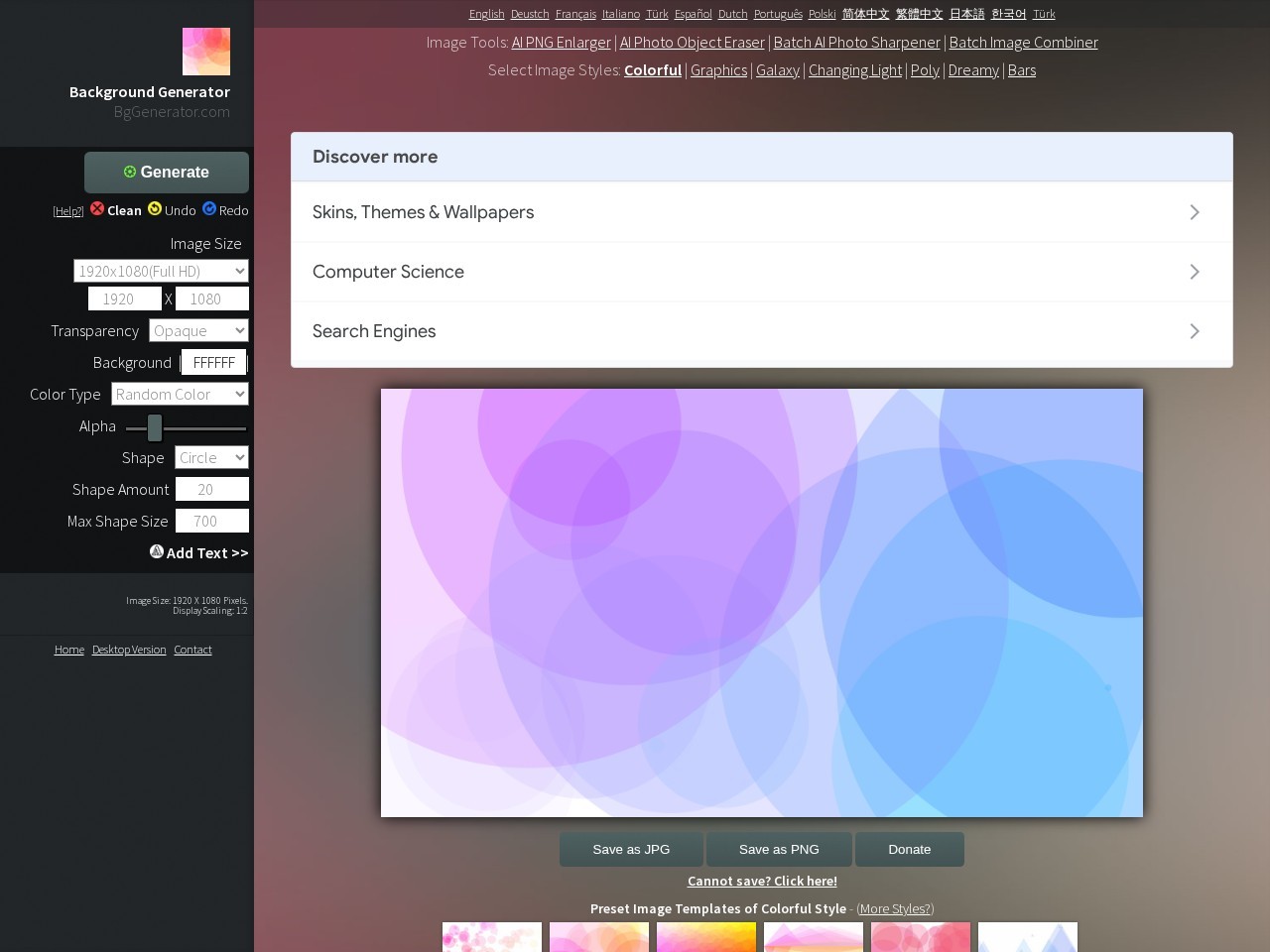Viewport: 1270px width, 952px height.
Task: Click the Save as PNG button
Action: pyautogui.click(x=779, y=849)
